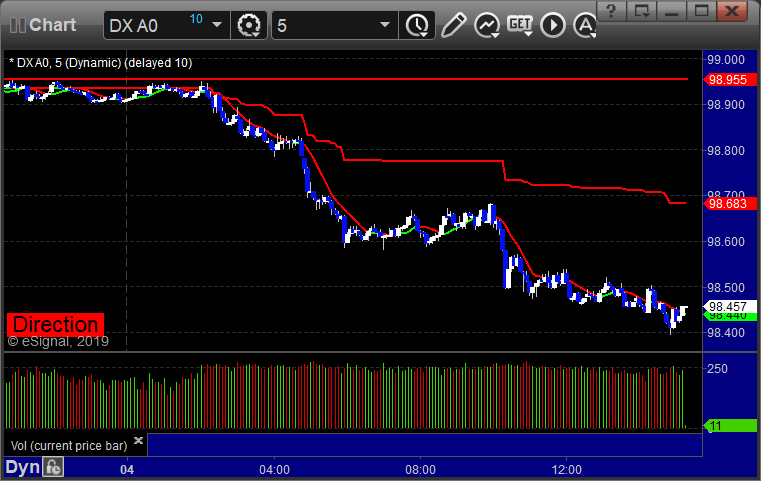Expand the interval dropdown arrow
Image resolution: width=761 pixels, height=481 pixels.
pos(385,25)
